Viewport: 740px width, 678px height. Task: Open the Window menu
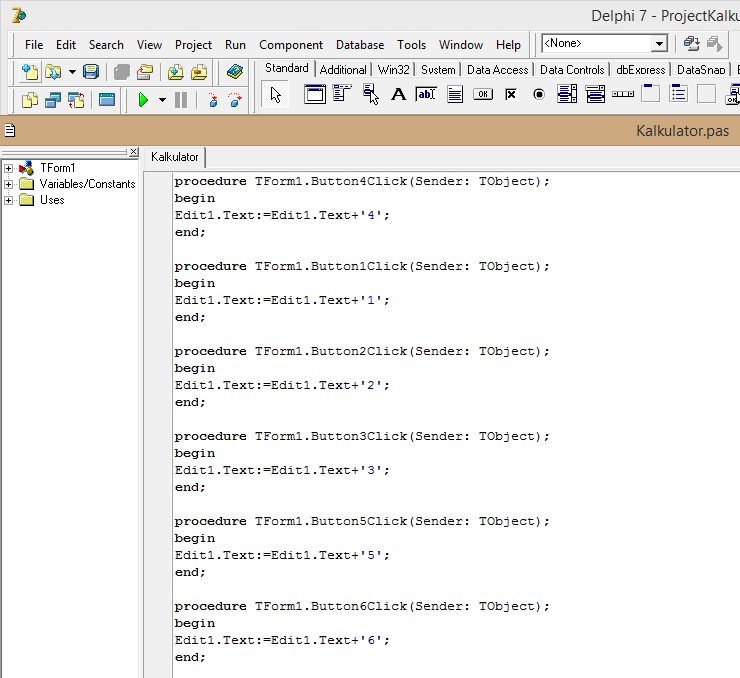[x=461, y=45]
